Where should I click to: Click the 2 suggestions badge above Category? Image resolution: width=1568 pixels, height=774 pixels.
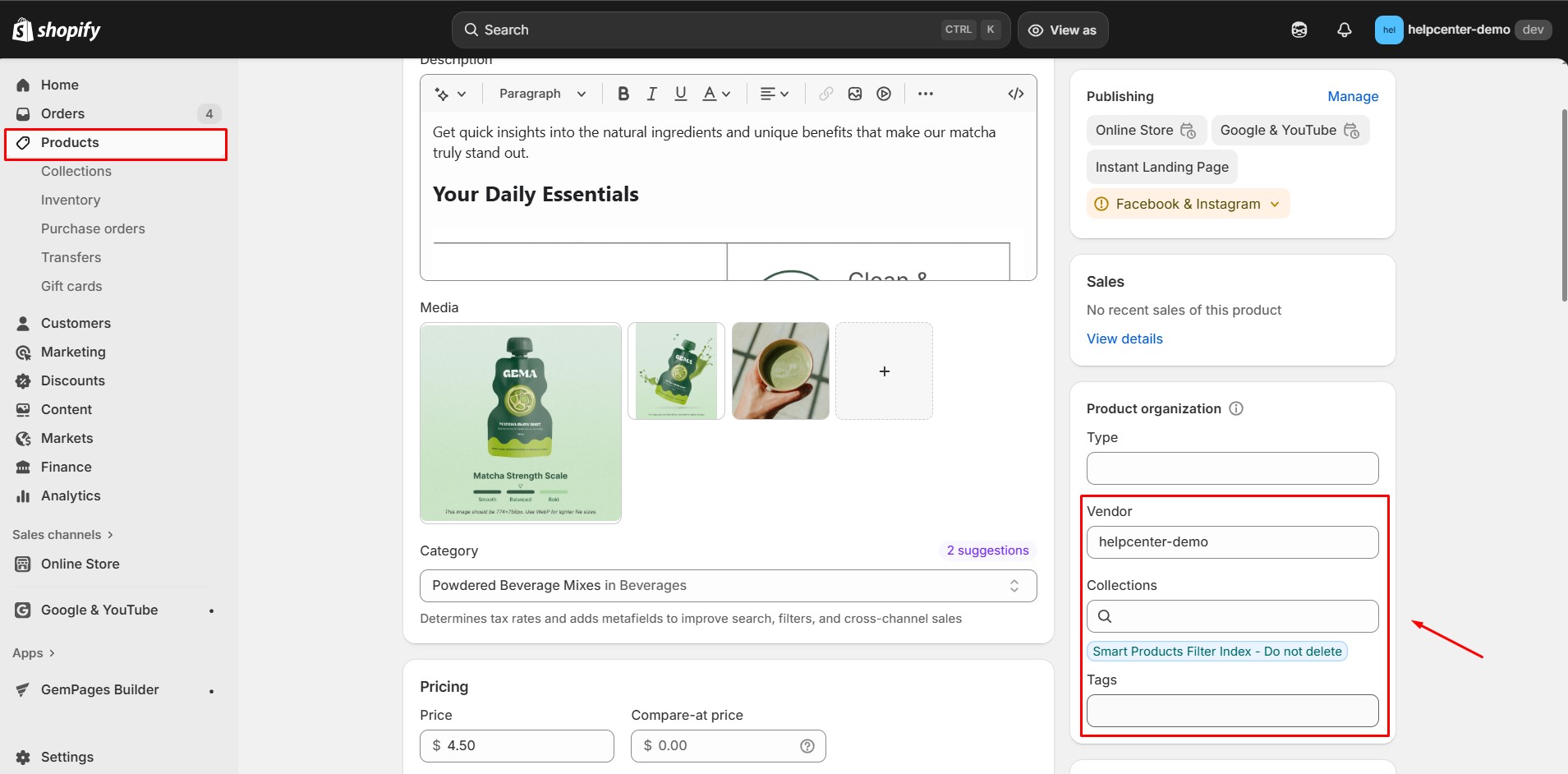(x=987, y=551)
